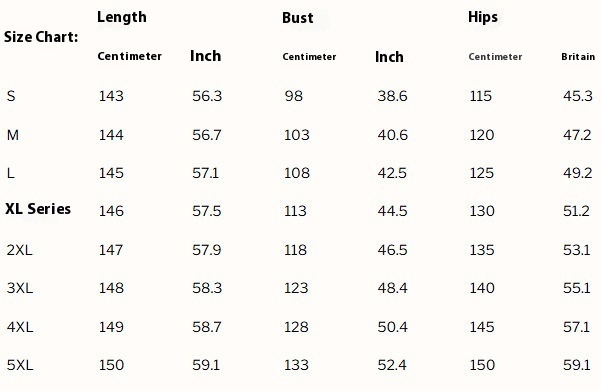Click bust centimeter value 113

(295, 211)
